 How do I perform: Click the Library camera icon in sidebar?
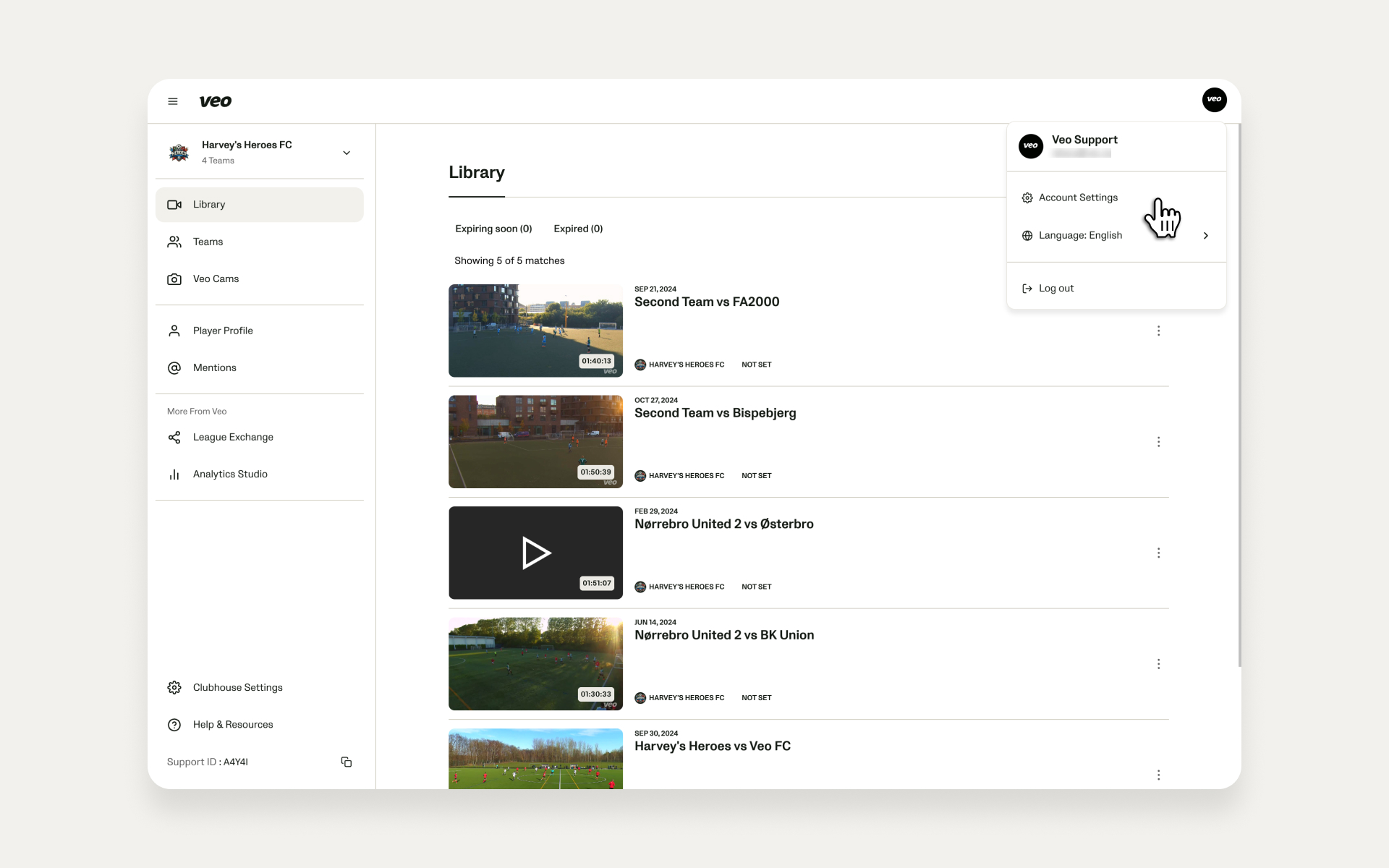tap(174, 205)
